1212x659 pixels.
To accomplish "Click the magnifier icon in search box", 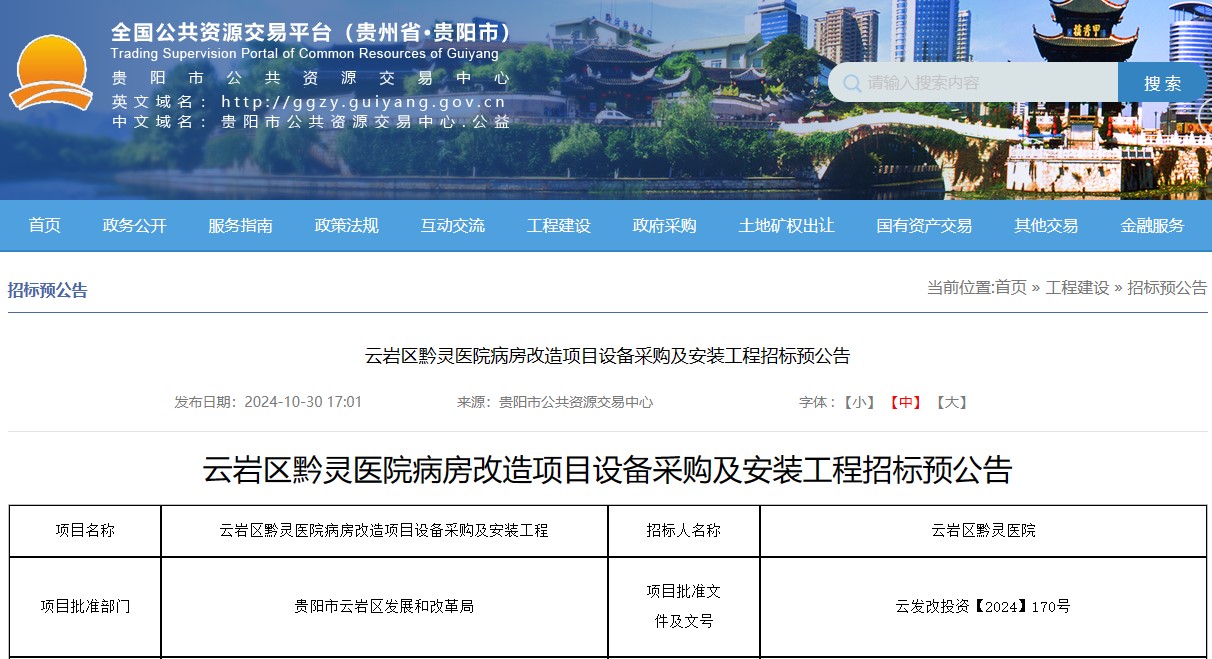I will [851, 83].
